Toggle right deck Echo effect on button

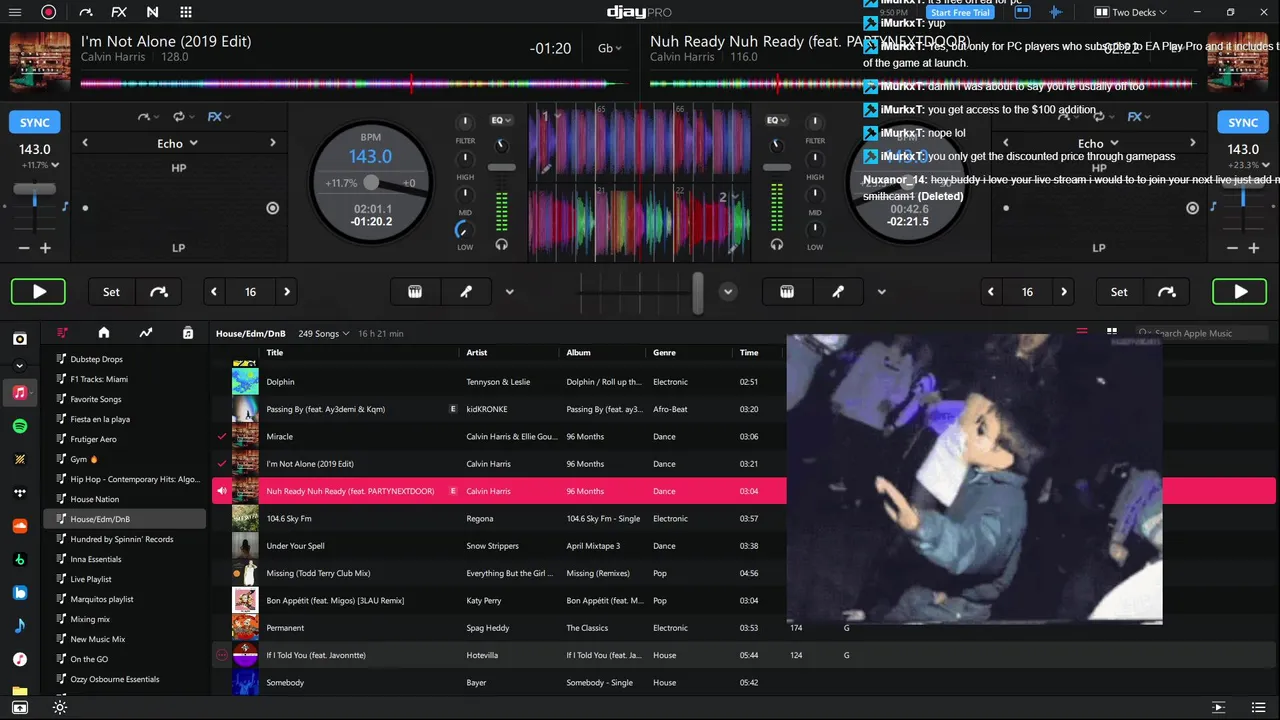point(1192,208)
